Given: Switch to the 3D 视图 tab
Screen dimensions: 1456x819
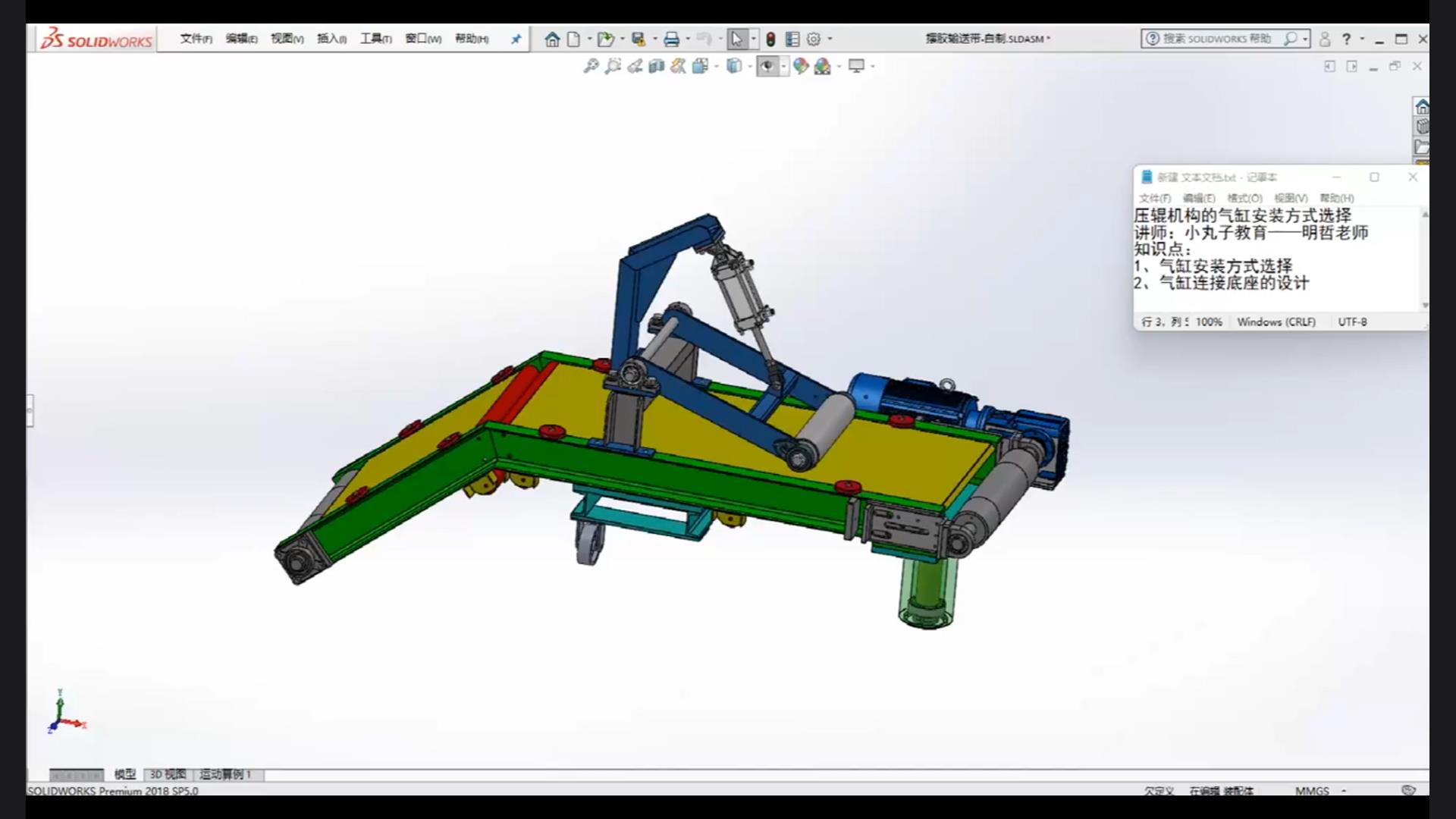Looking at the screenshot, I should [168, 774].
